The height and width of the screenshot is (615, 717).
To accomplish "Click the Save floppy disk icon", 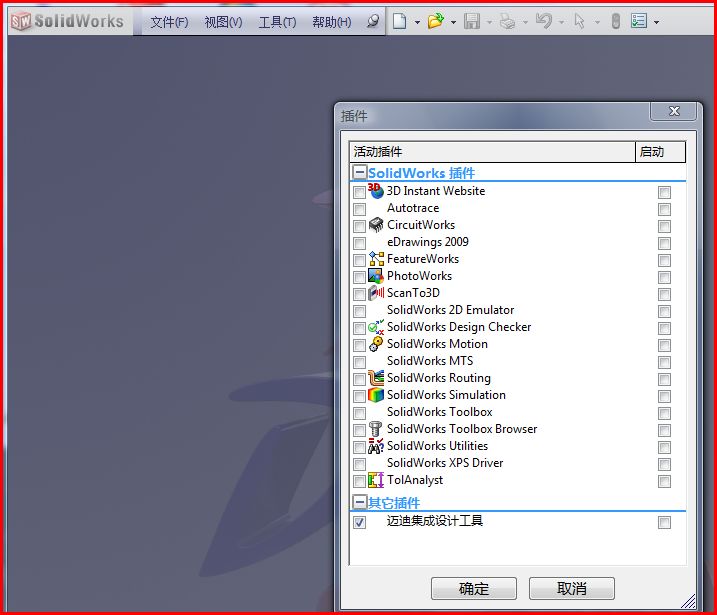I will 472,21.
